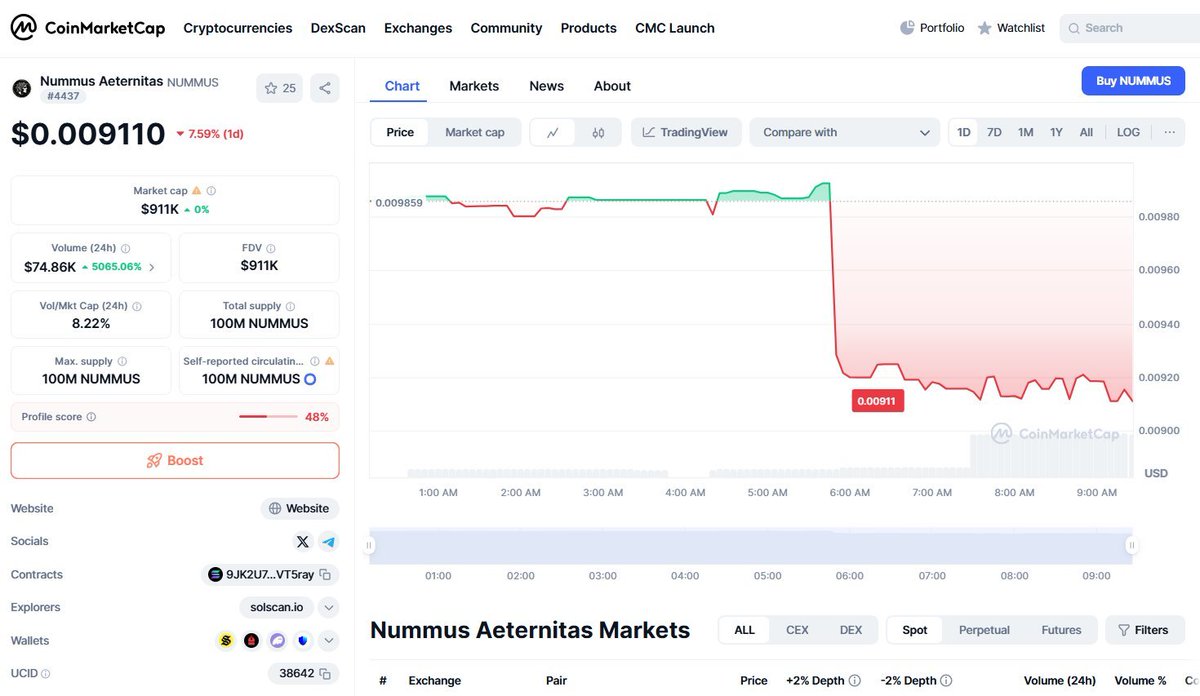The width and height of the screenshot is (1200, 696).
Task: Open the DexScan menu
Action: coord(338,28)
